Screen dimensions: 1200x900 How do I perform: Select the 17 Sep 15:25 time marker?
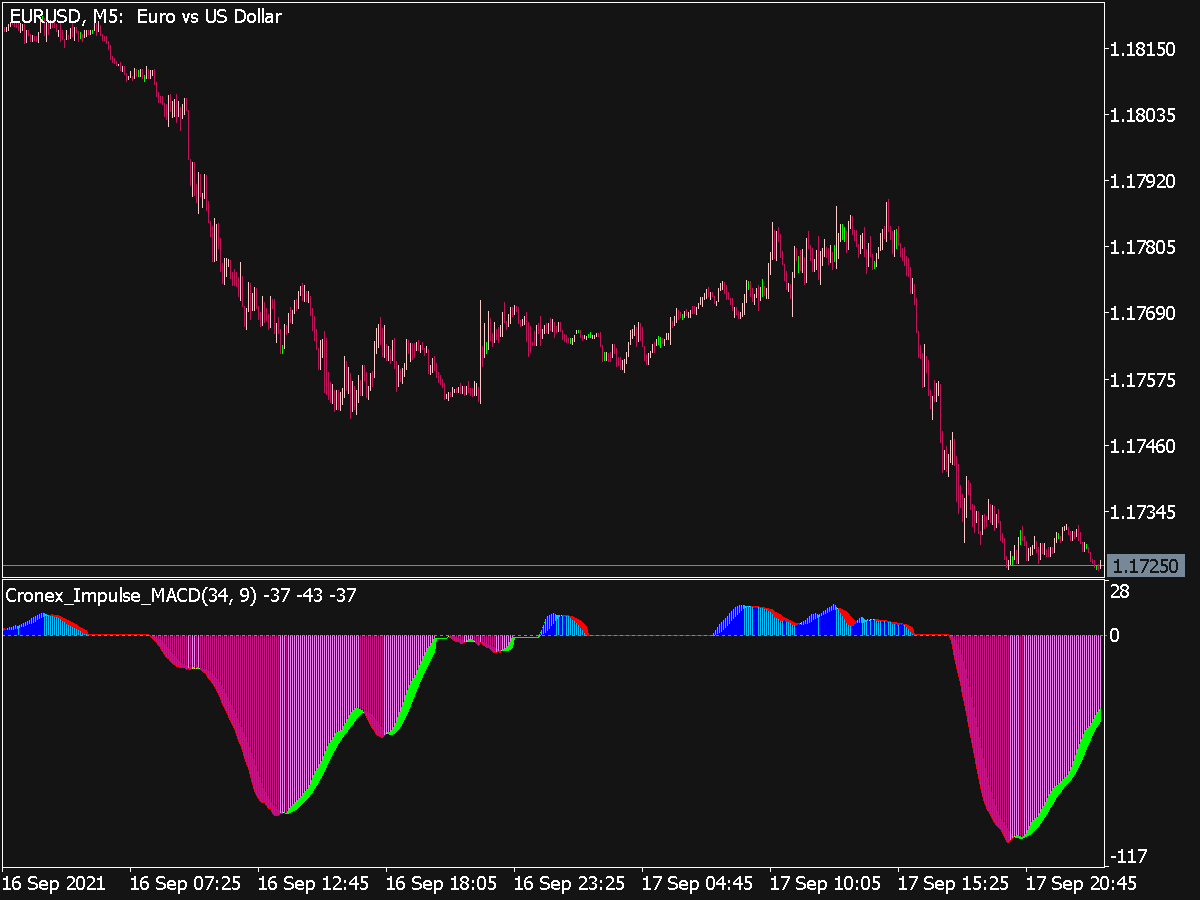coord(953,884)
